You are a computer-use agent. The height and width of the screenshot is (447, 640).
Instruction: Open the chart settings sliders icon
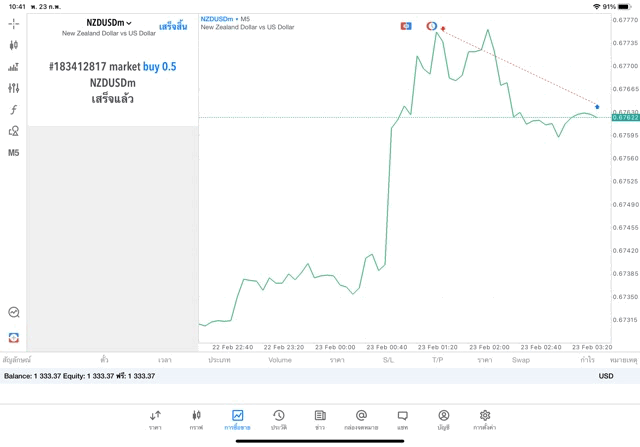[13, 88]
